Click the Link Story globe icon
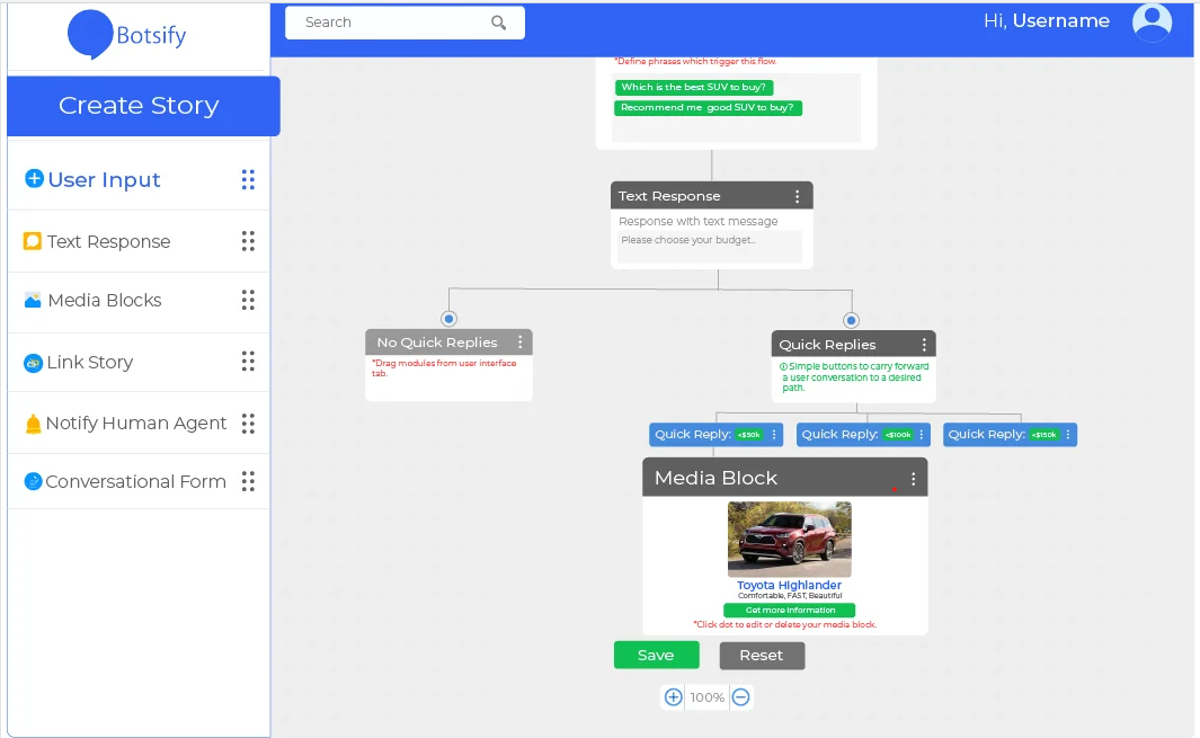Viewport: 1200px width, 738px height. (31, 361)
